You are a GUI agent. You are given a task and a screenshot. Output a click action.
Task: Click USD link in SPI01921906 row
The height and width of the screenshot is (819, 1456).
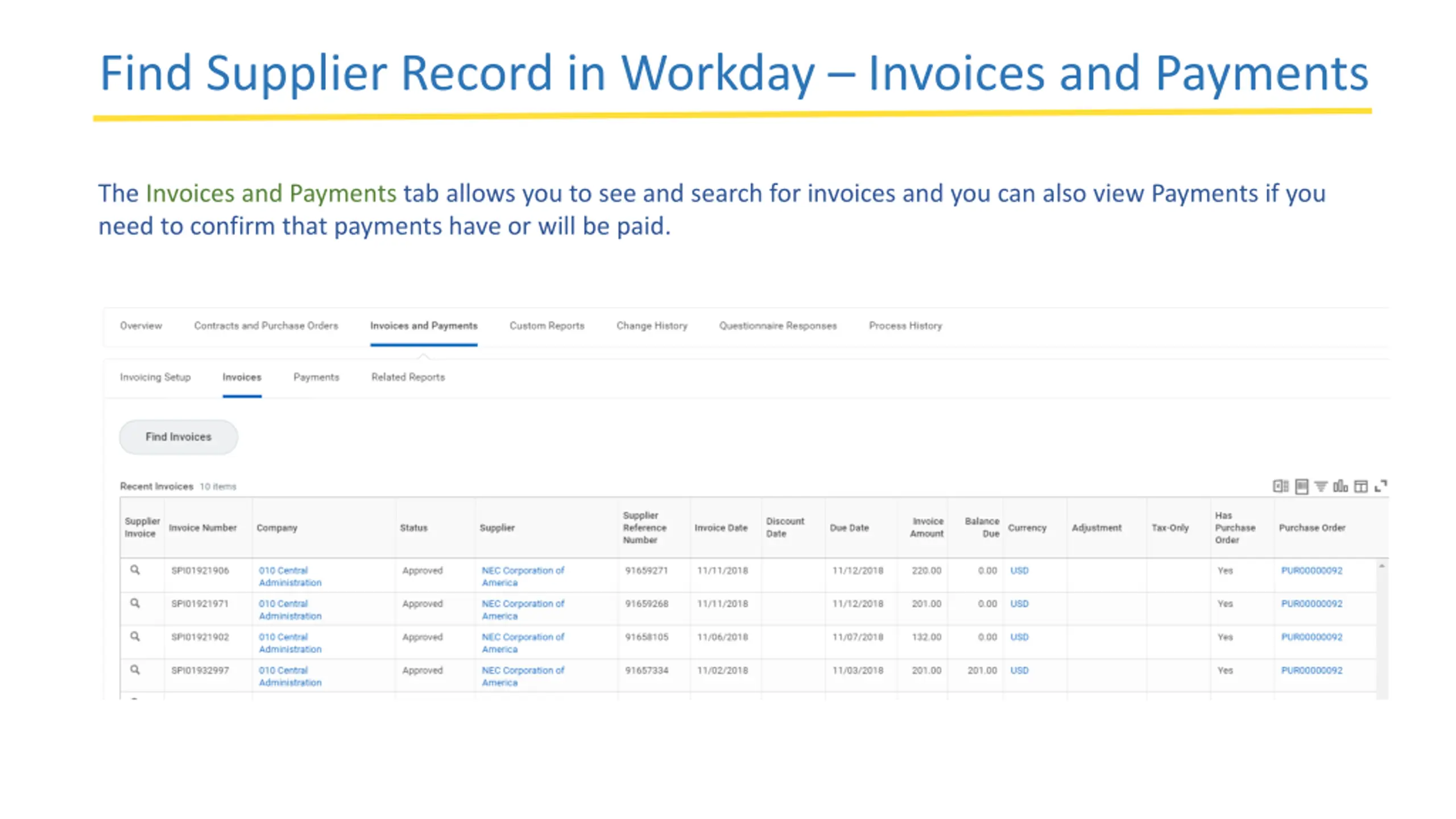pyautogui.click(x=1019, y=570)
